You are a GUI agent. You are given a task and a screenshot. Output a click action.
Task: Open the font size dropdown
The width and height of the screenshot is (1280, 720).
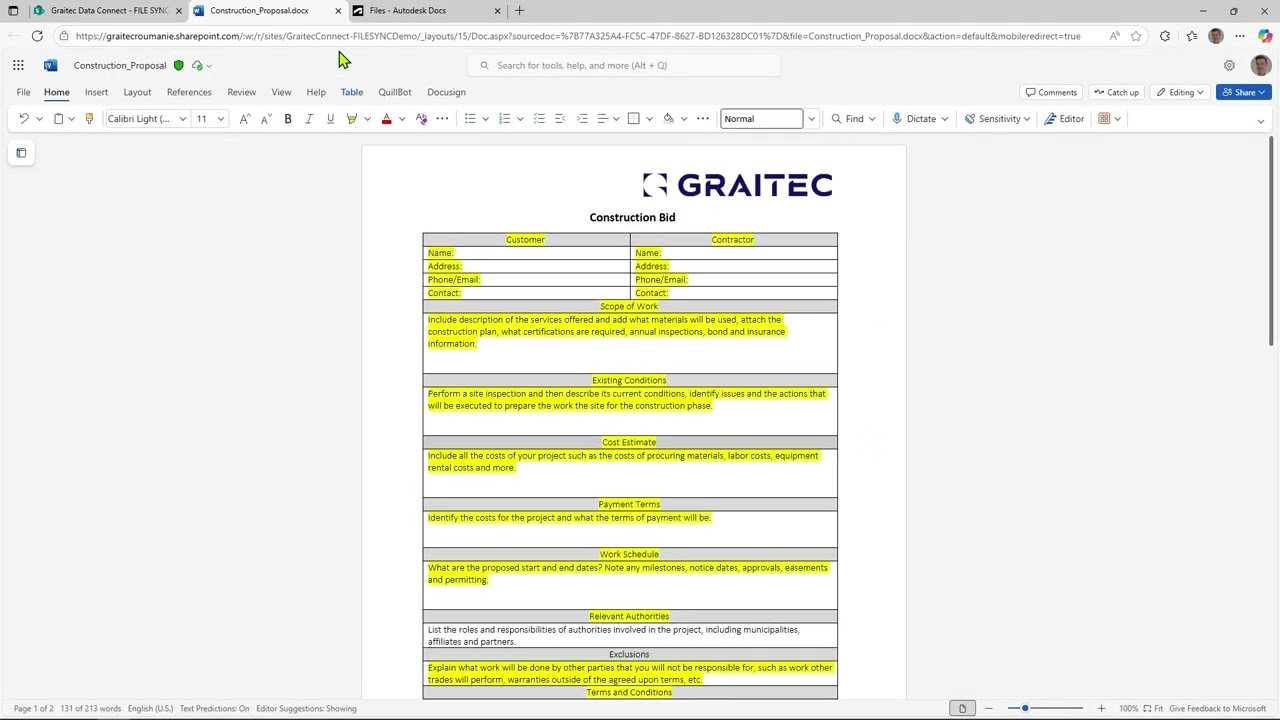[x=221, y=119]
